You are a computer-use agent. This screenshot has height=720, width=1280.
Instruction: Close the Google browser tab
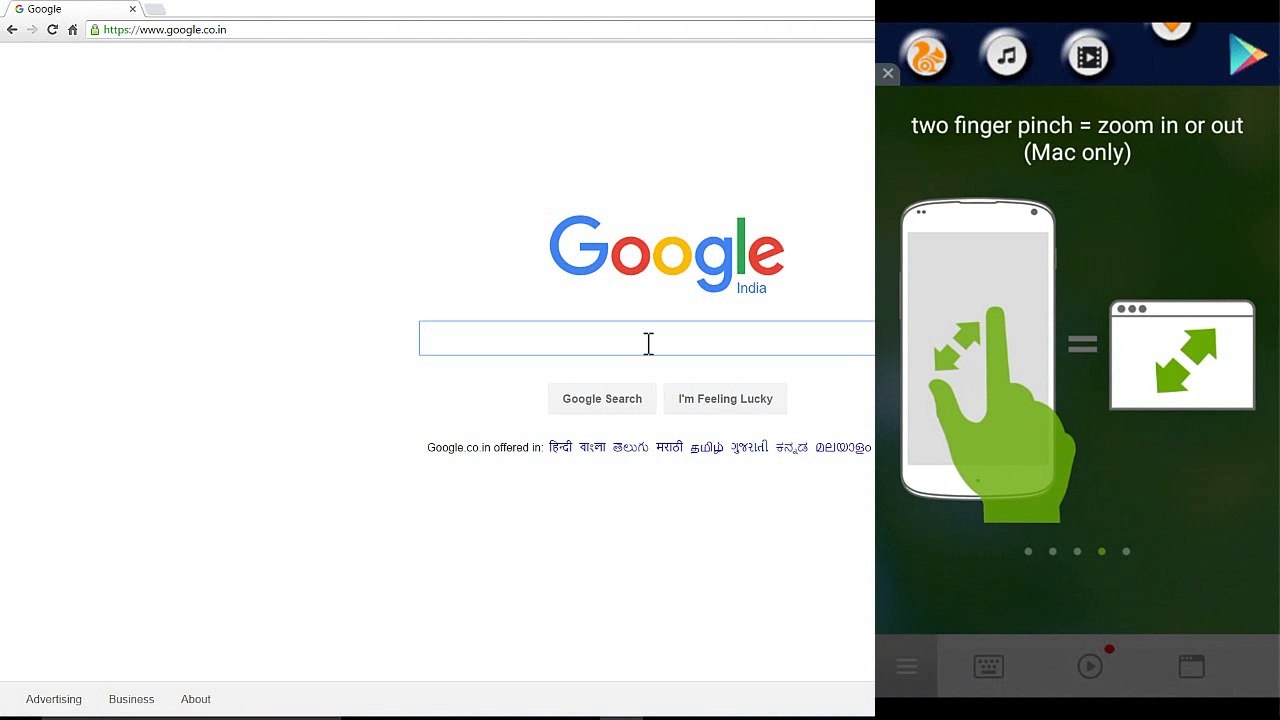coord(132,9)
